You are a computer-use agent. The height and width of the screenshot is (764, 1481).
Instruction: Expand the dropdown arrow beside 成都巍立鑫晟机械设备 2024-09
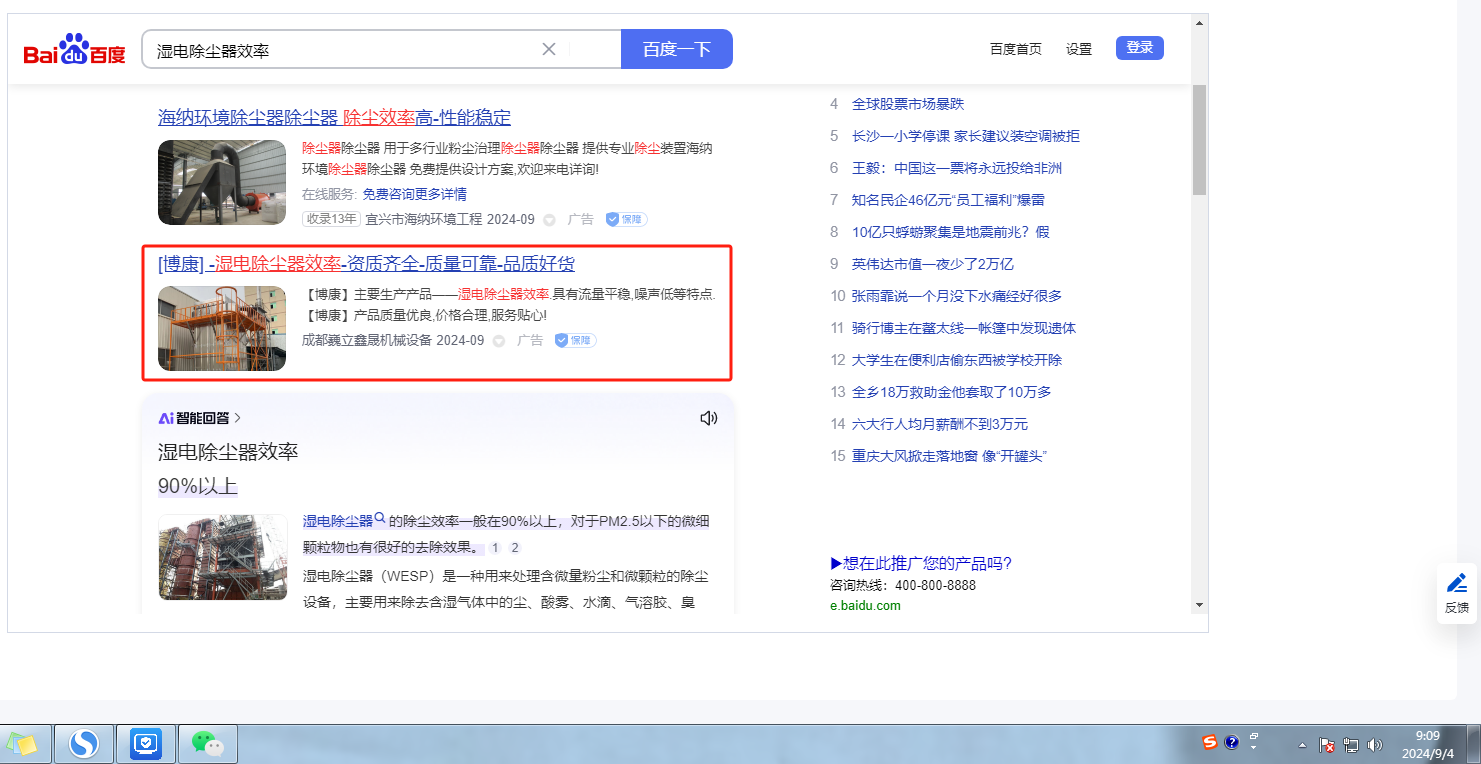[498, 341]
